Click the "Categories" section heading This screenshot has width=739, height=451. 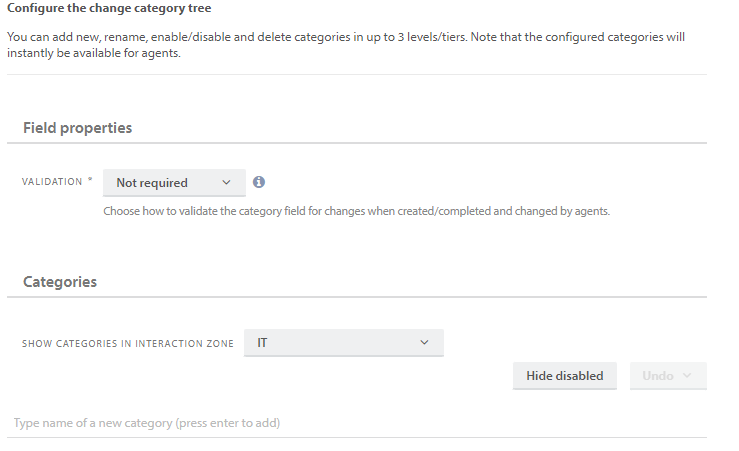point(60,282)
